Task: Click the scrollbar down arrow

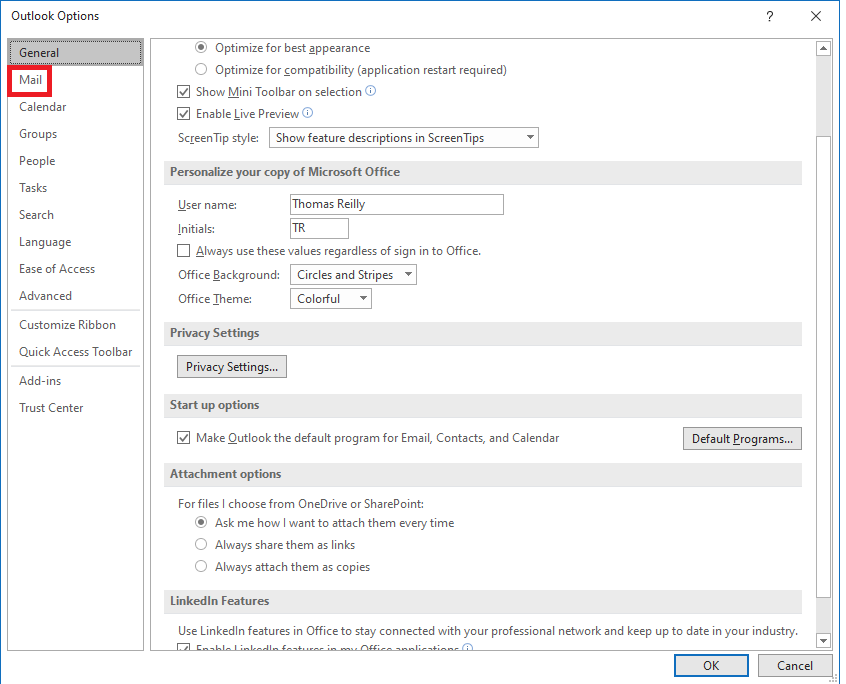Action: click(x=823, y=641)
